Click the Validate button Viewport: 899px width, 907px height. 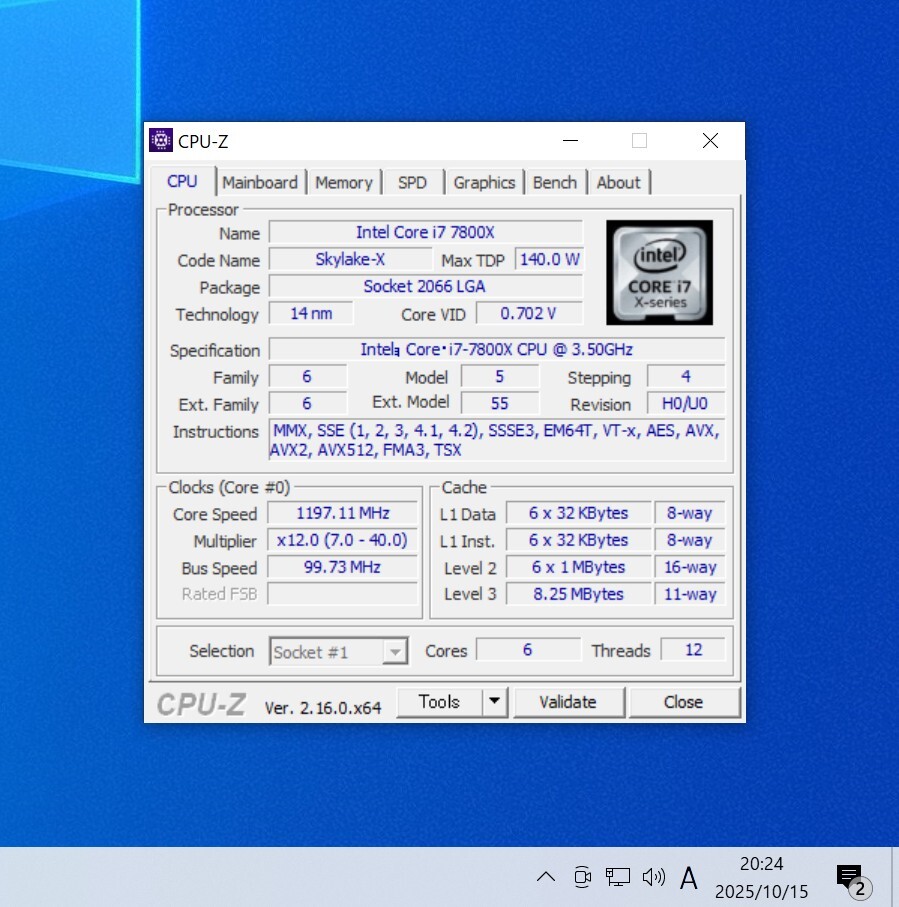coord(568,702)
